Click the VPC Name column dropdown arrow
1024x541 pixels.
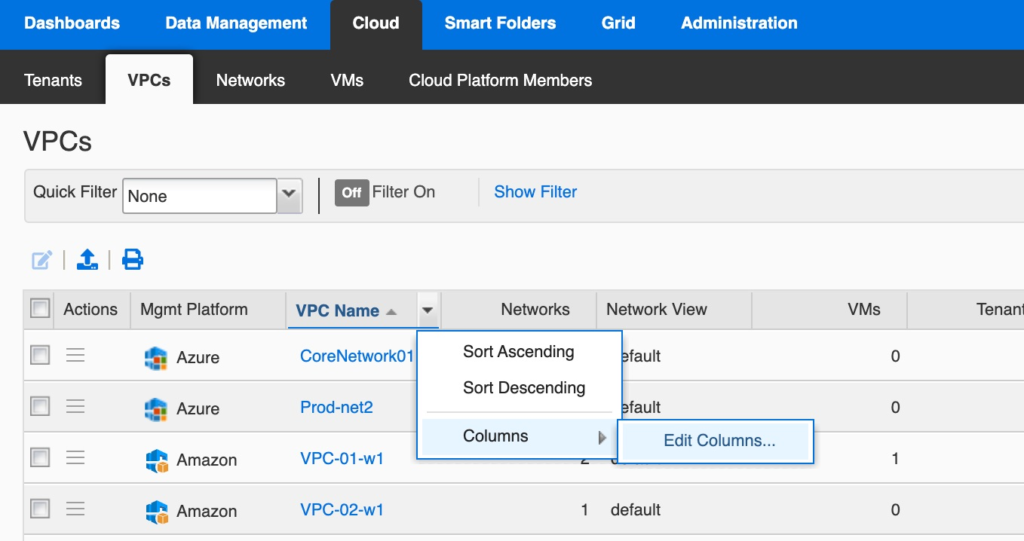coord(428,310)
